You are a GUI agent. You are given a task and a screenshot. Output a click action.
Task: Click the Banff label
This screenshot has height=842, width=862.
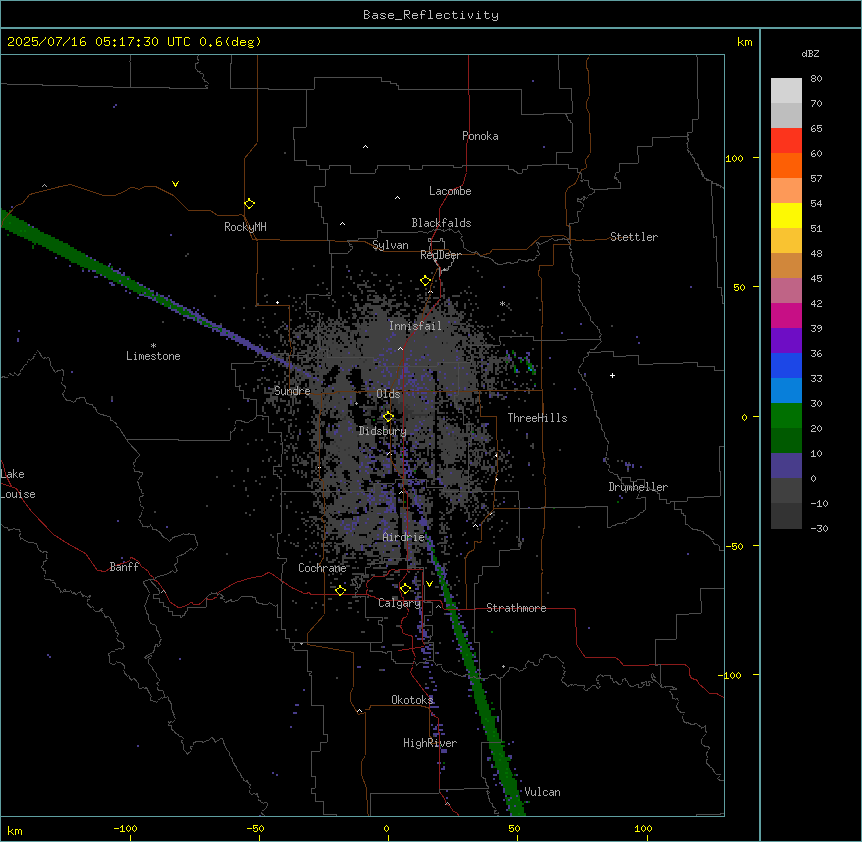[124, 567]
